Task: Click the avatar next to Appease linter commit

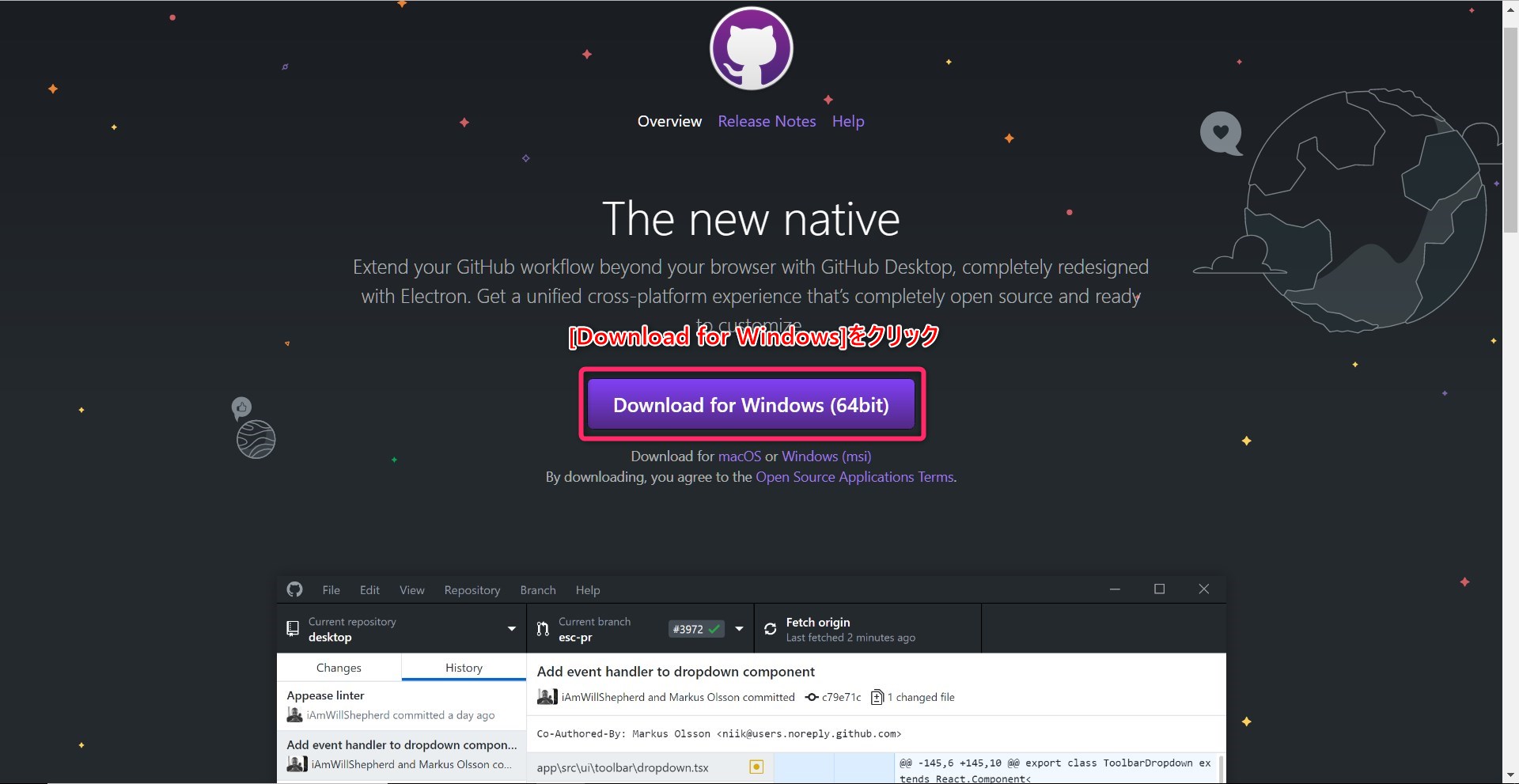Action: point(294,715)
